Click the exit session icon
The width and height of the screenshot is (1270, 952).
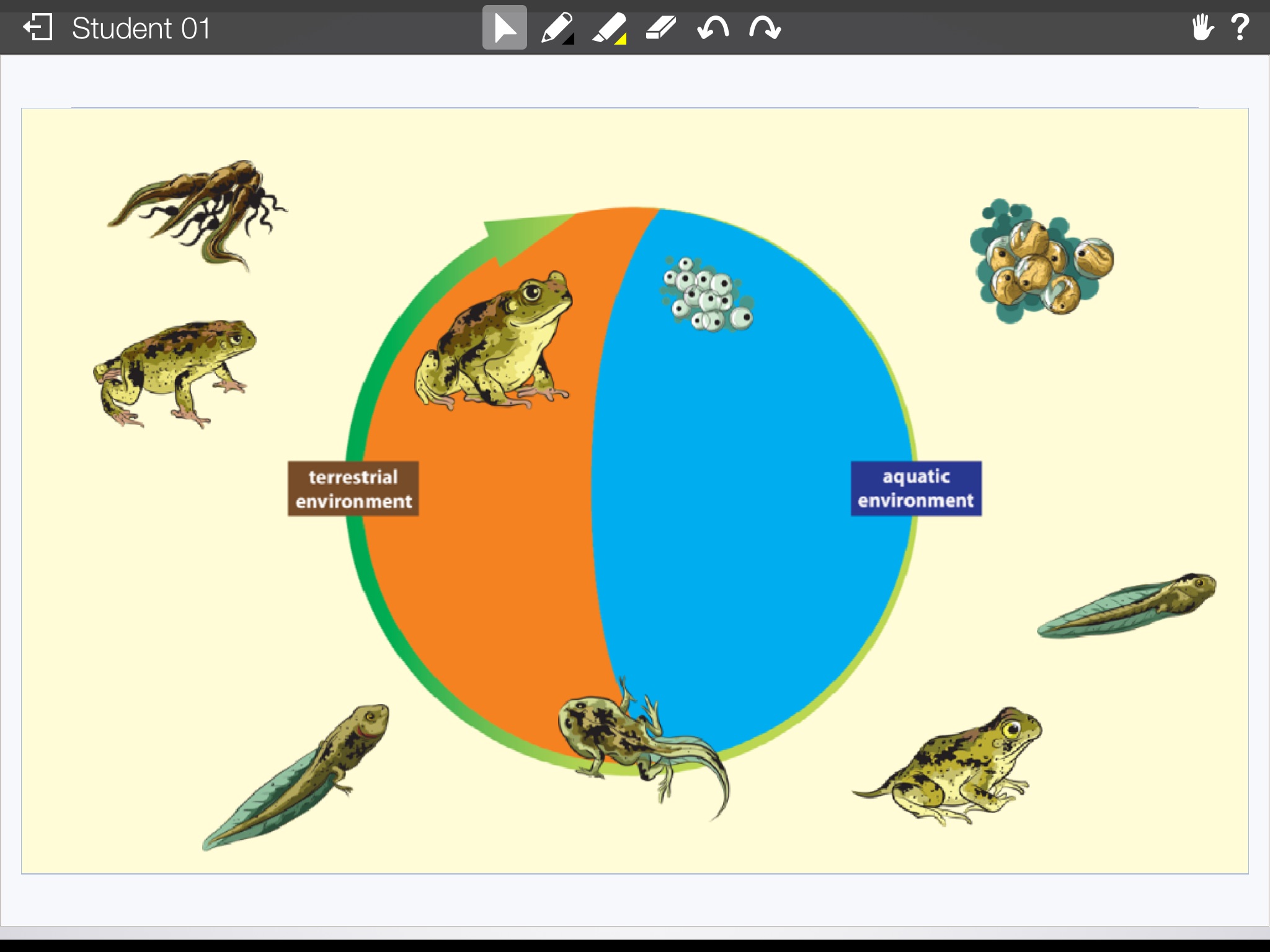click(38, 28)
